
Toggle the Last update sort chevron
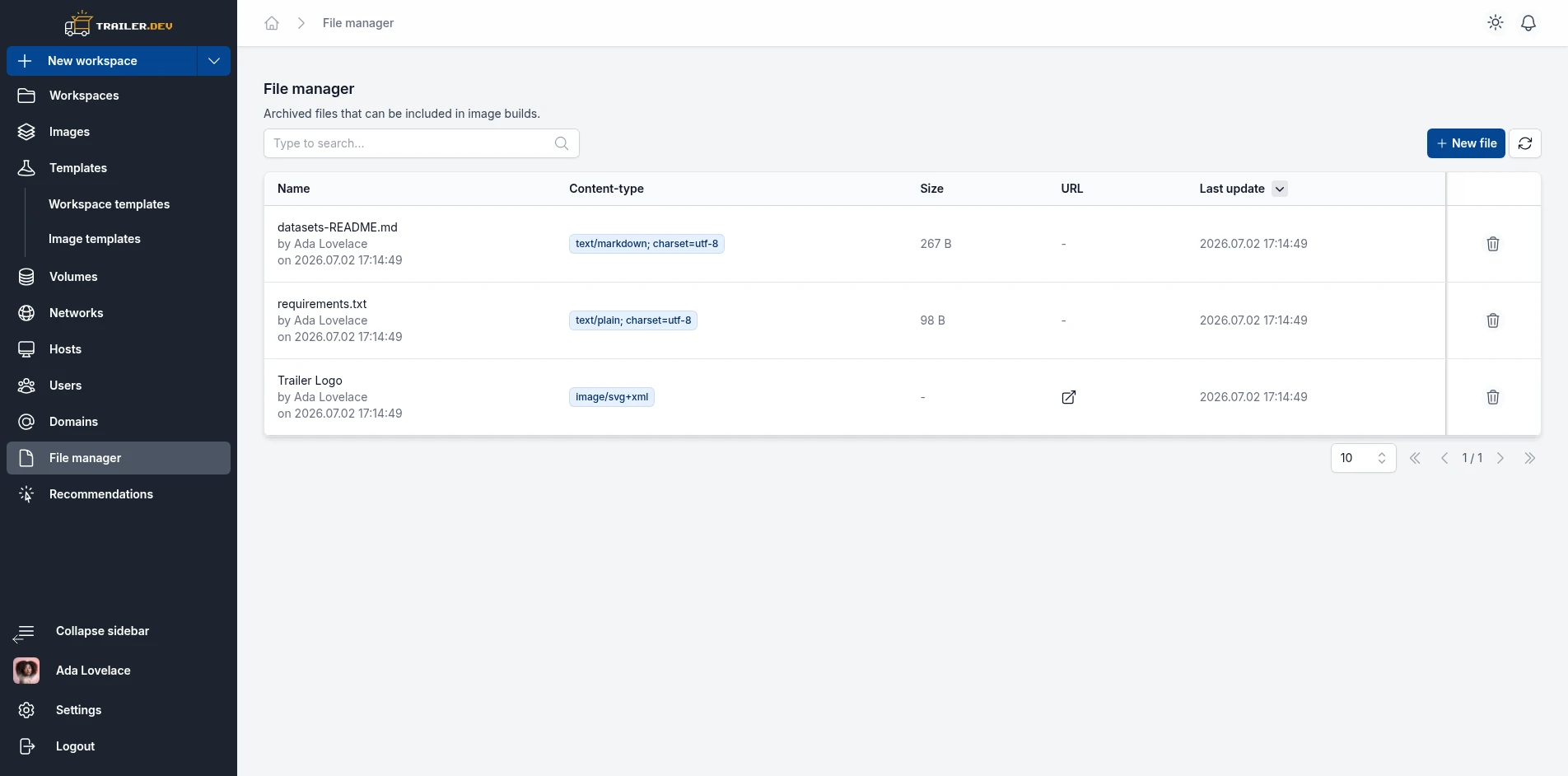[1280, 189]
